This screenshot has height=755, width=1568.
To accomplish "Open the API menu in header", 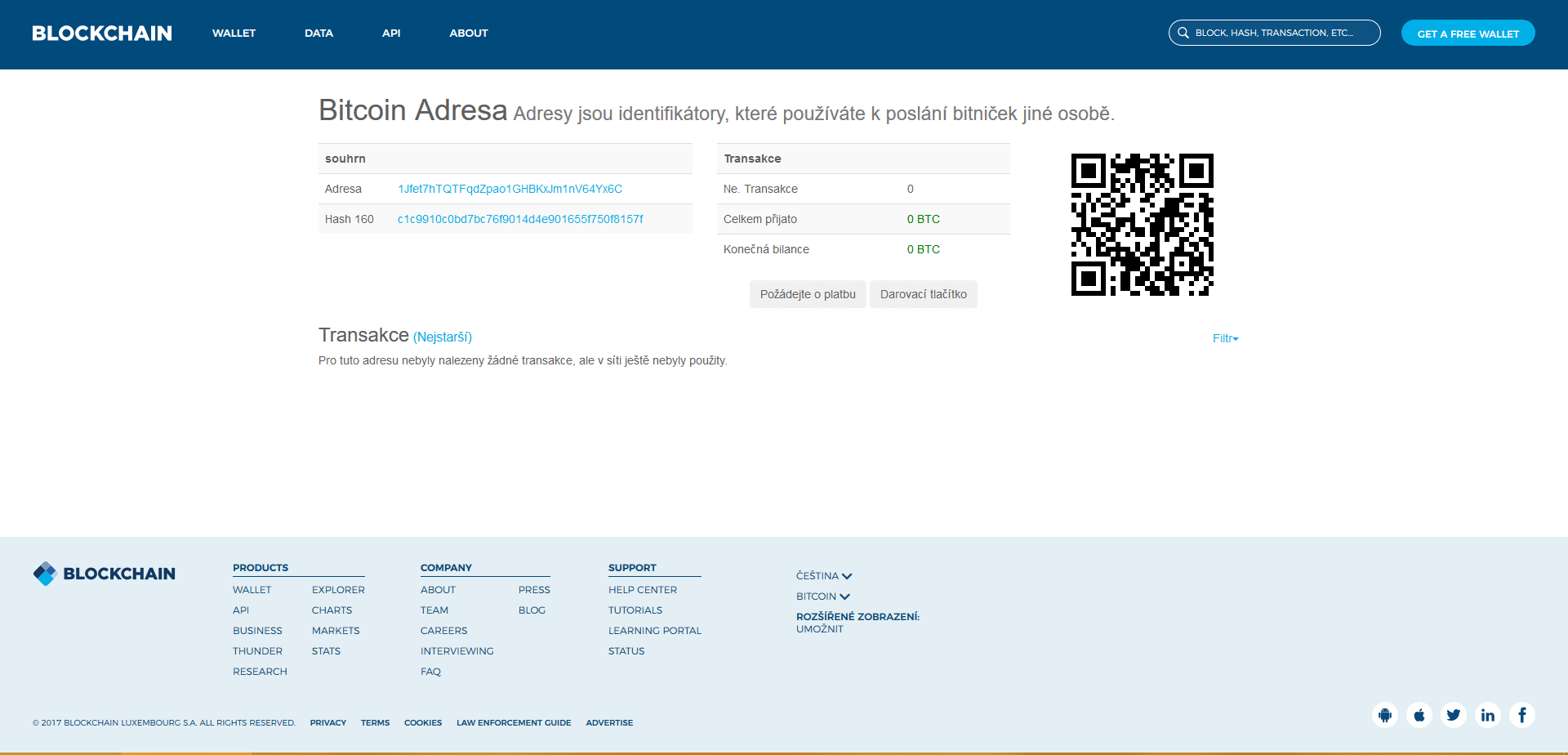I will 391,34.
